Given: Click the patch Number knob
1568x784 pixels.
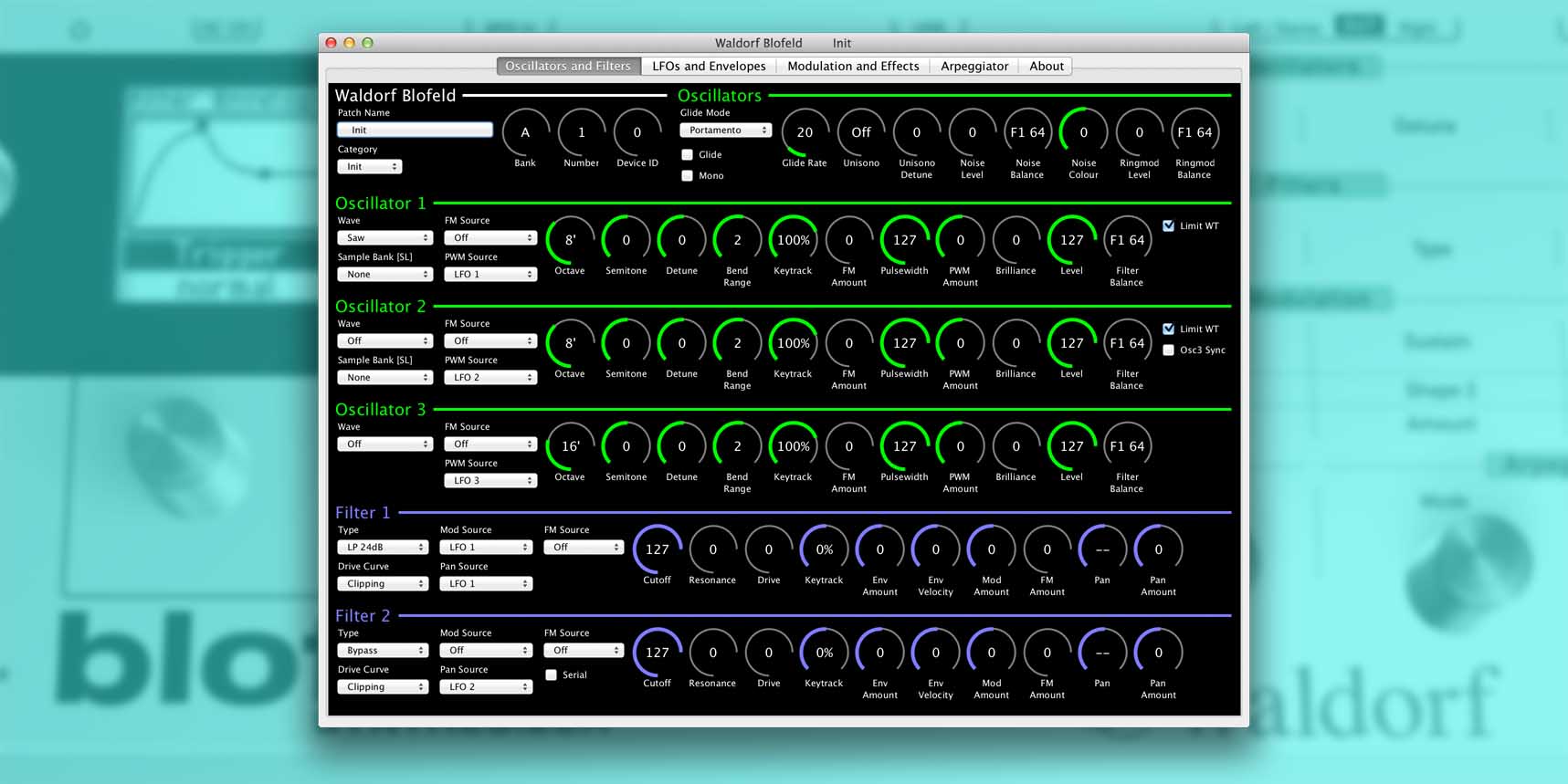Looking at the screenshot, I should [x=581, y=132].
